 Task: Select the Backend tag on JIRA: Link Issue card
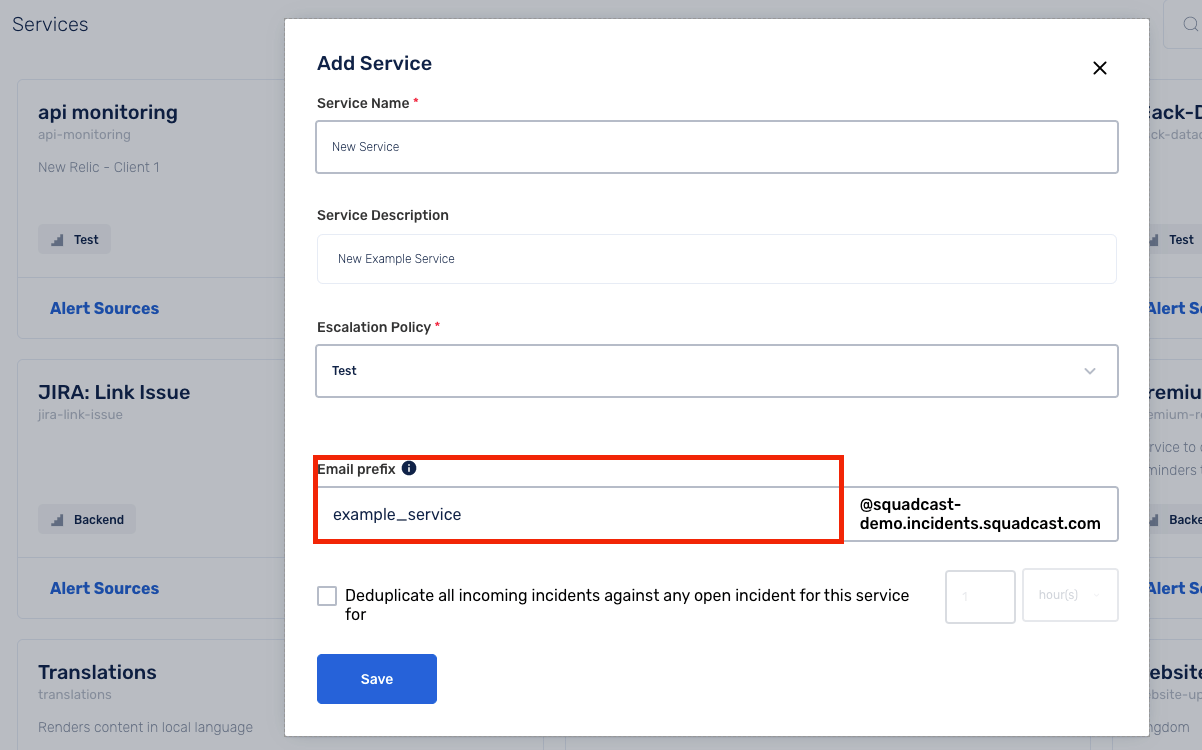87,520
